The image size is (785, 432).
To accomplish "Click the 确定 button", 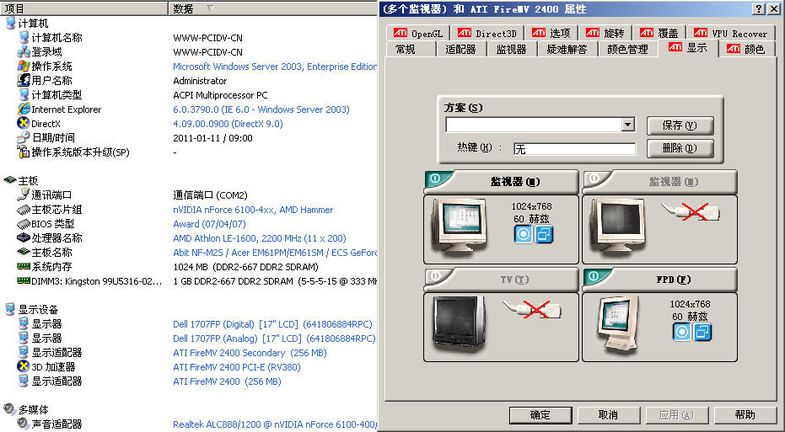I will tap(540, 414).
